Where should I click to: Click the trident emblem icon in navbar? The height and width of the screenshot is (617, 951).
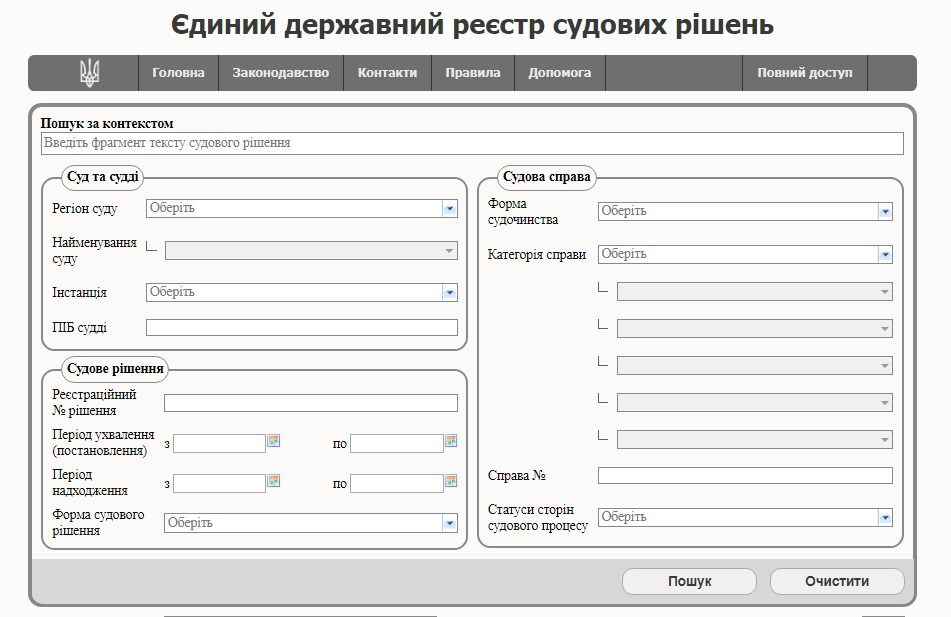coord(90,73)
